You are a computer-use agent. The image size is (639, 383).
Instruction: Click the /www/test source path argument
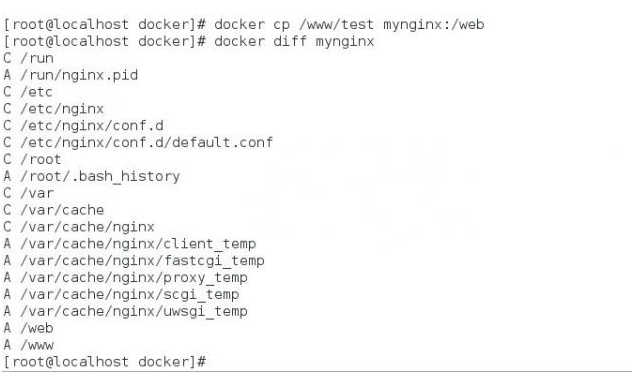pyautogui.click(x=336, y=24)
